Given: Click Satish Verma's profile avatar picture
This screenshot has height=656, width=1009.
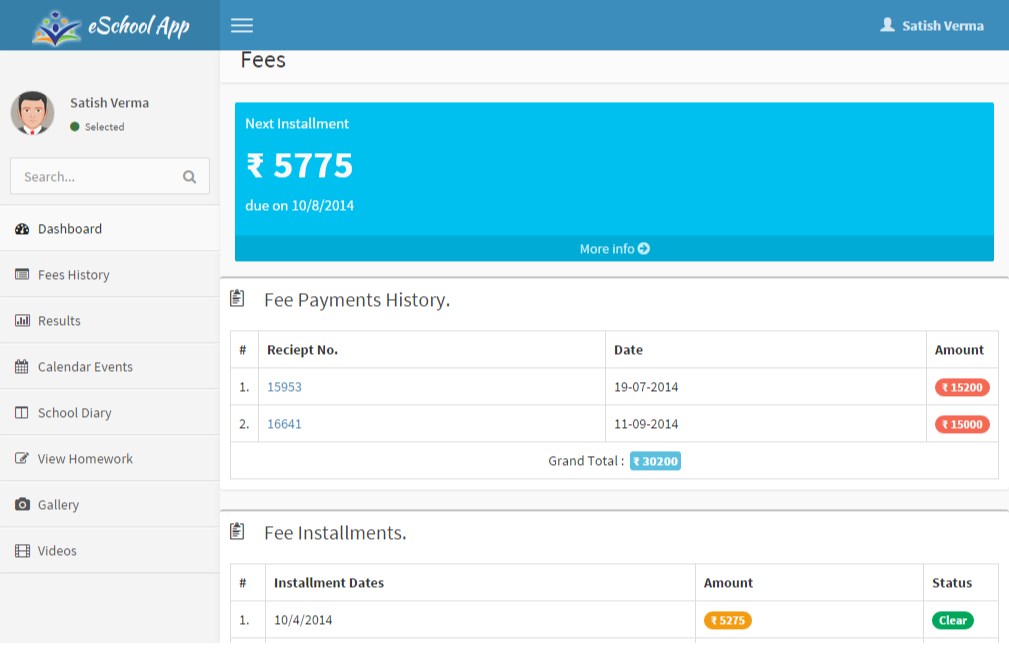Looking at the screenshot, I should pyautogui.click(x=32, y=113).
